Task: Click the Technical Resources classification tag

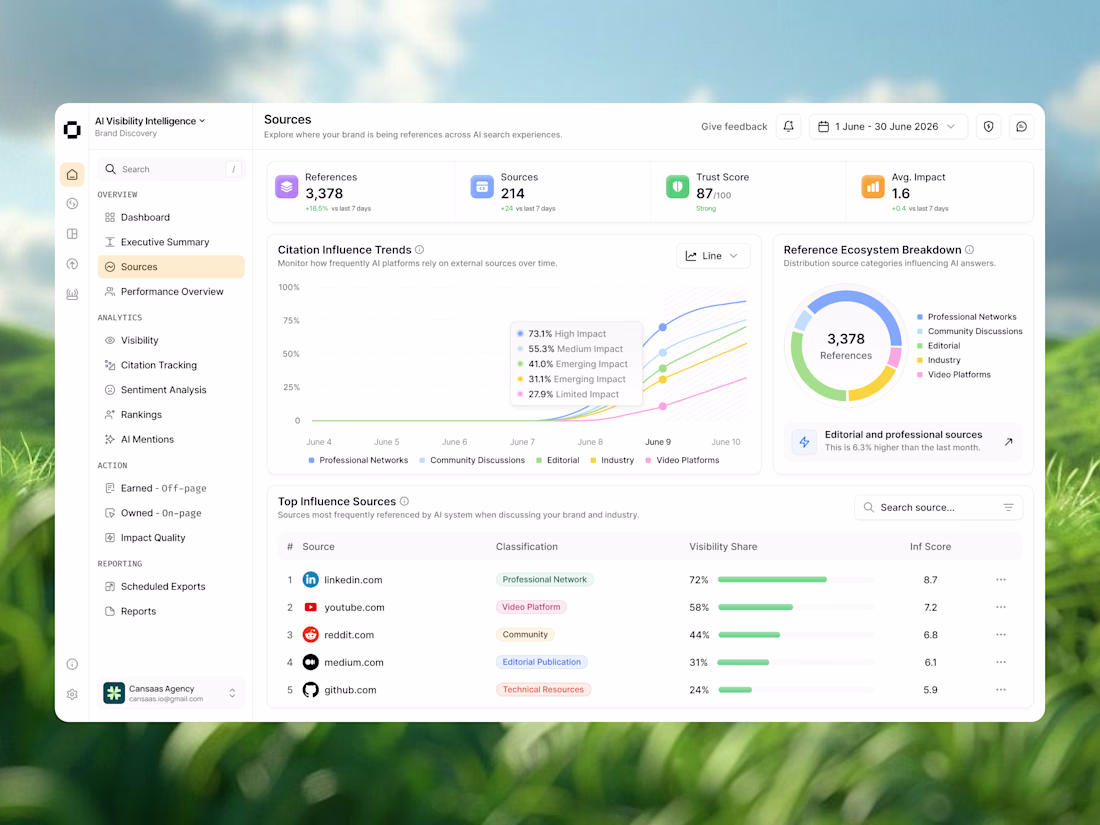Action: [543, 690]
